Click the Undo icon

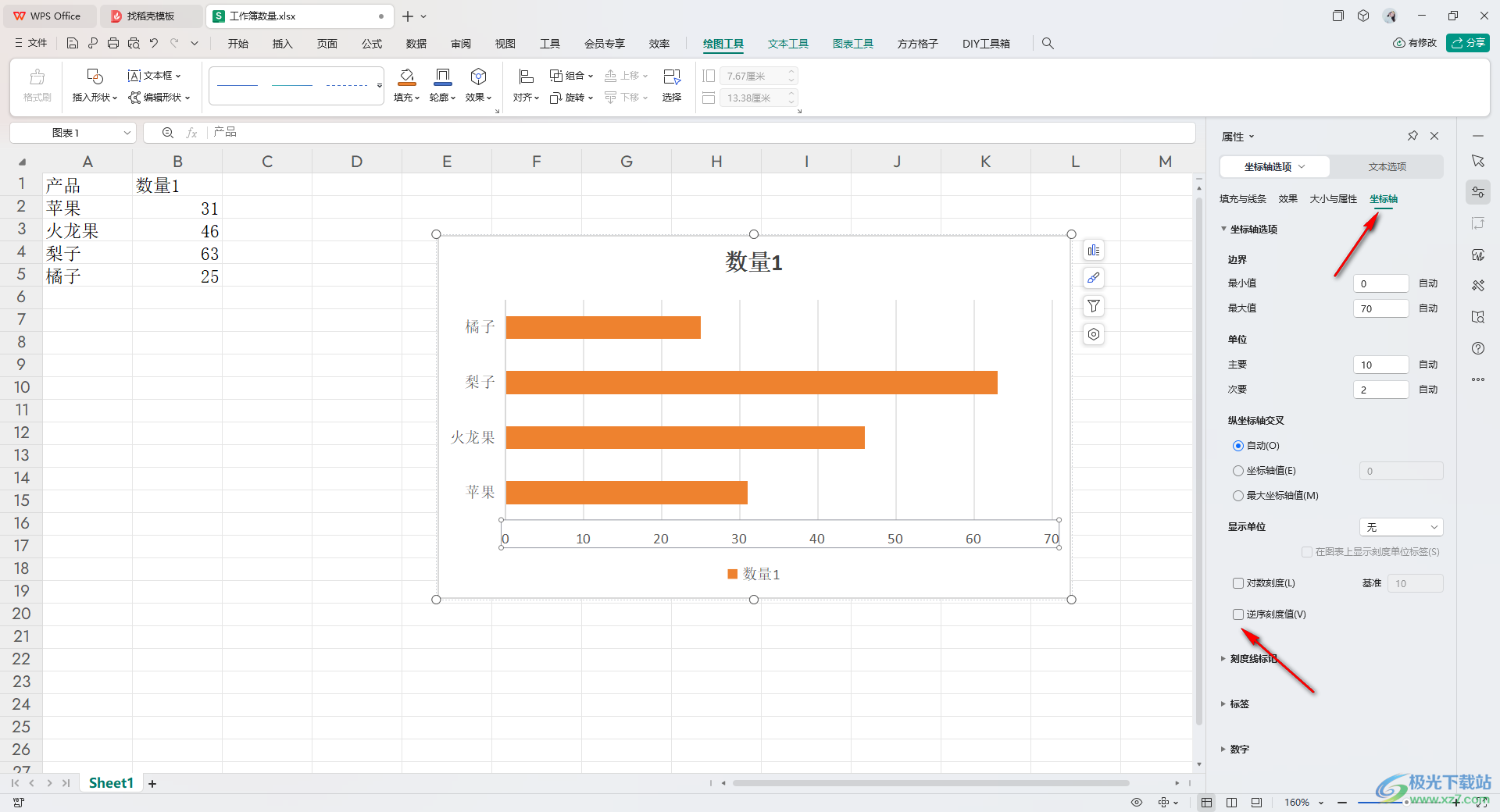(x=154, y=44)
